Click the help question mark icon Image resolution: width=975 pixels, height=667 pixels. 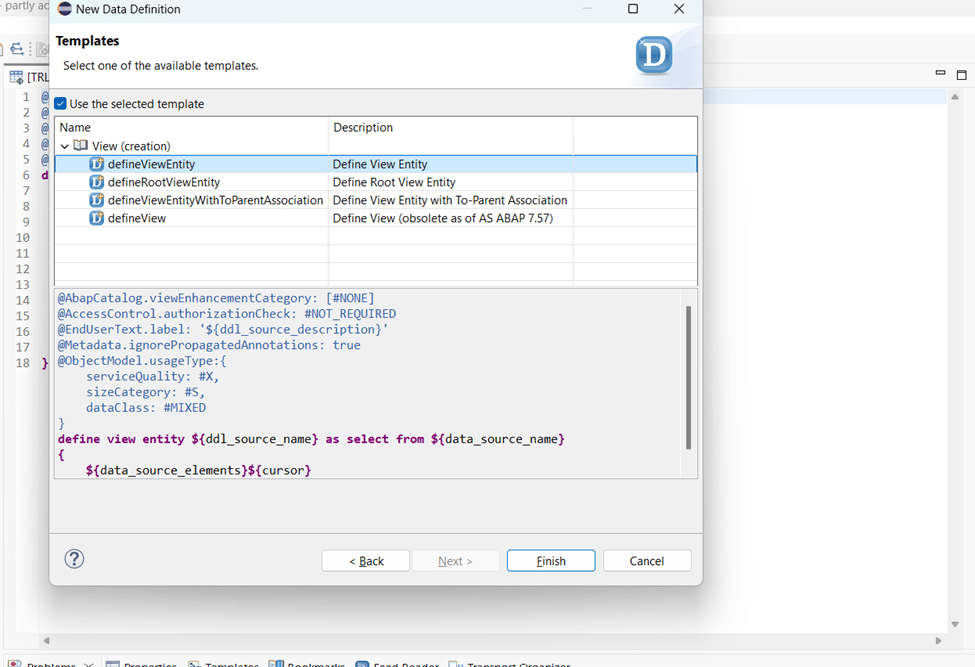pos(74,559)
